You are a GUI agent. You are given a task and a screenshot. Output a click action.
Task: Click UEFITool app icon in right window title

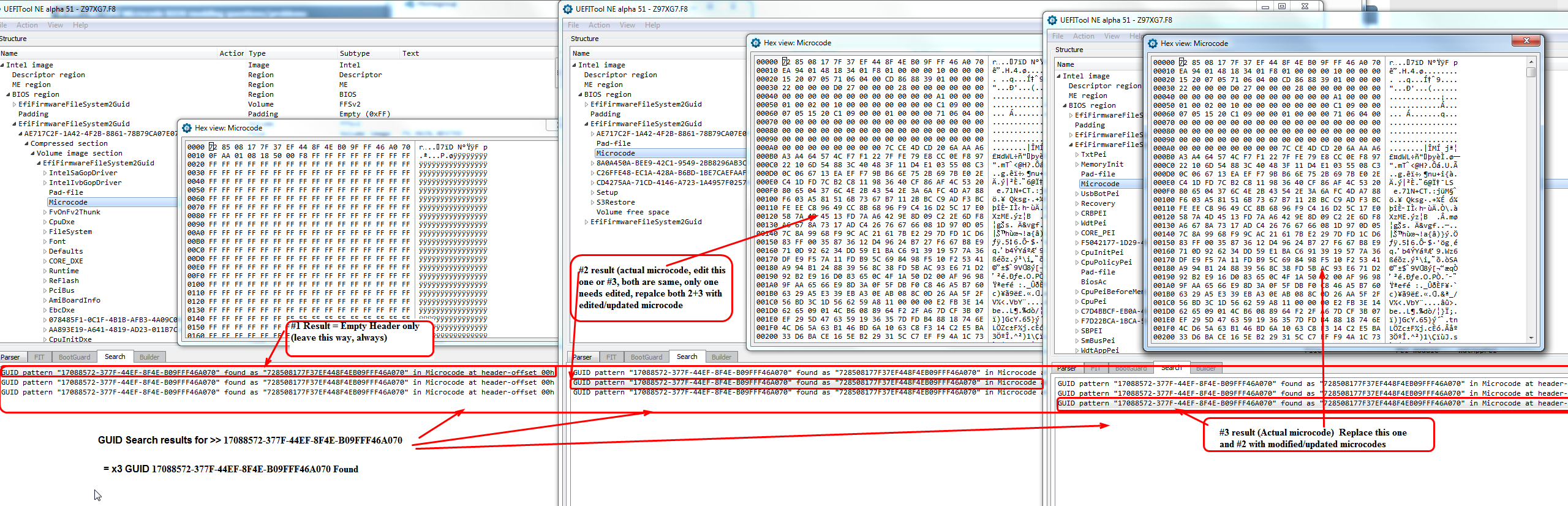coord(1052,20)
